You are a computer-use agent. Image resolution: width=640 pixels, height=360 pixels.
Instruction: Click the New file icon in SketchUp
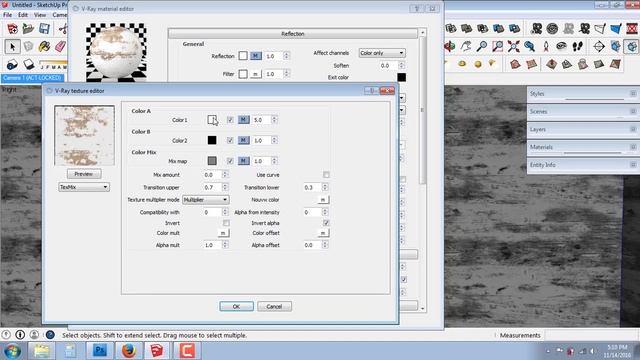tap(12, 29)
